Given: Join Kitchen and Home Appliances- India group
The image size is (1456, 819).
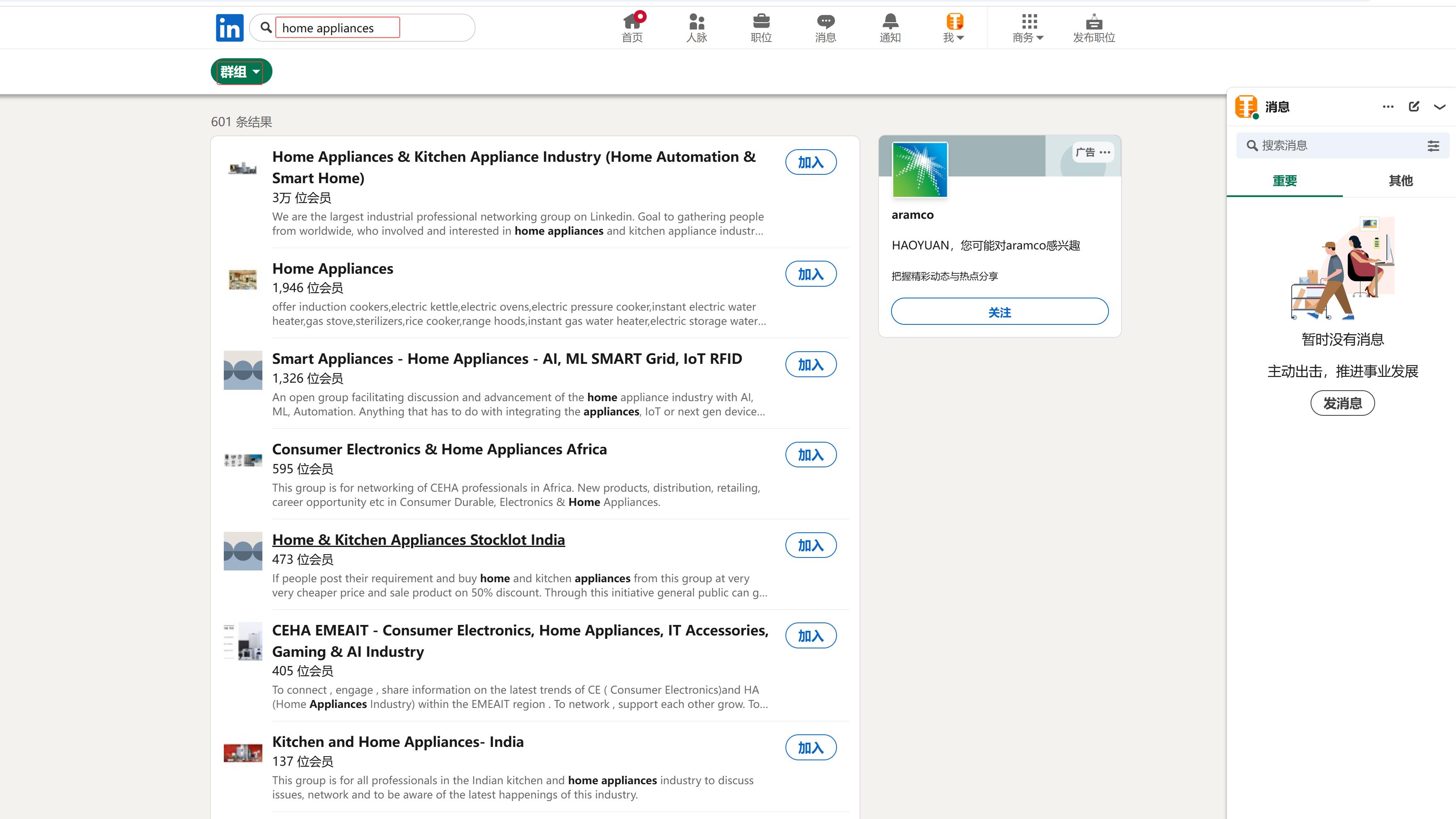Looking at the screenshot, I should click(811, 748).
